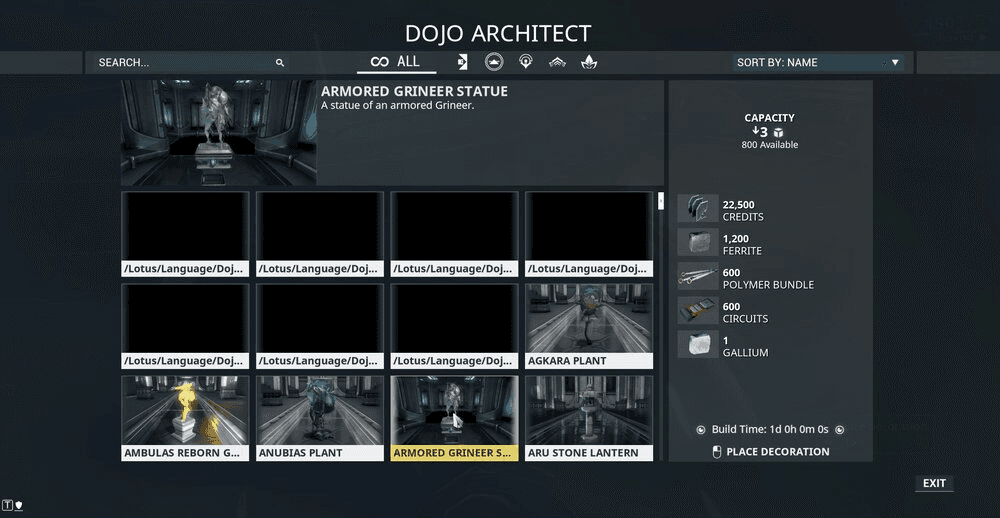Click the icon left of Build Time
Image resolution: width=1000 pixels, height=518 pixels.
click(x=701, y=430)
